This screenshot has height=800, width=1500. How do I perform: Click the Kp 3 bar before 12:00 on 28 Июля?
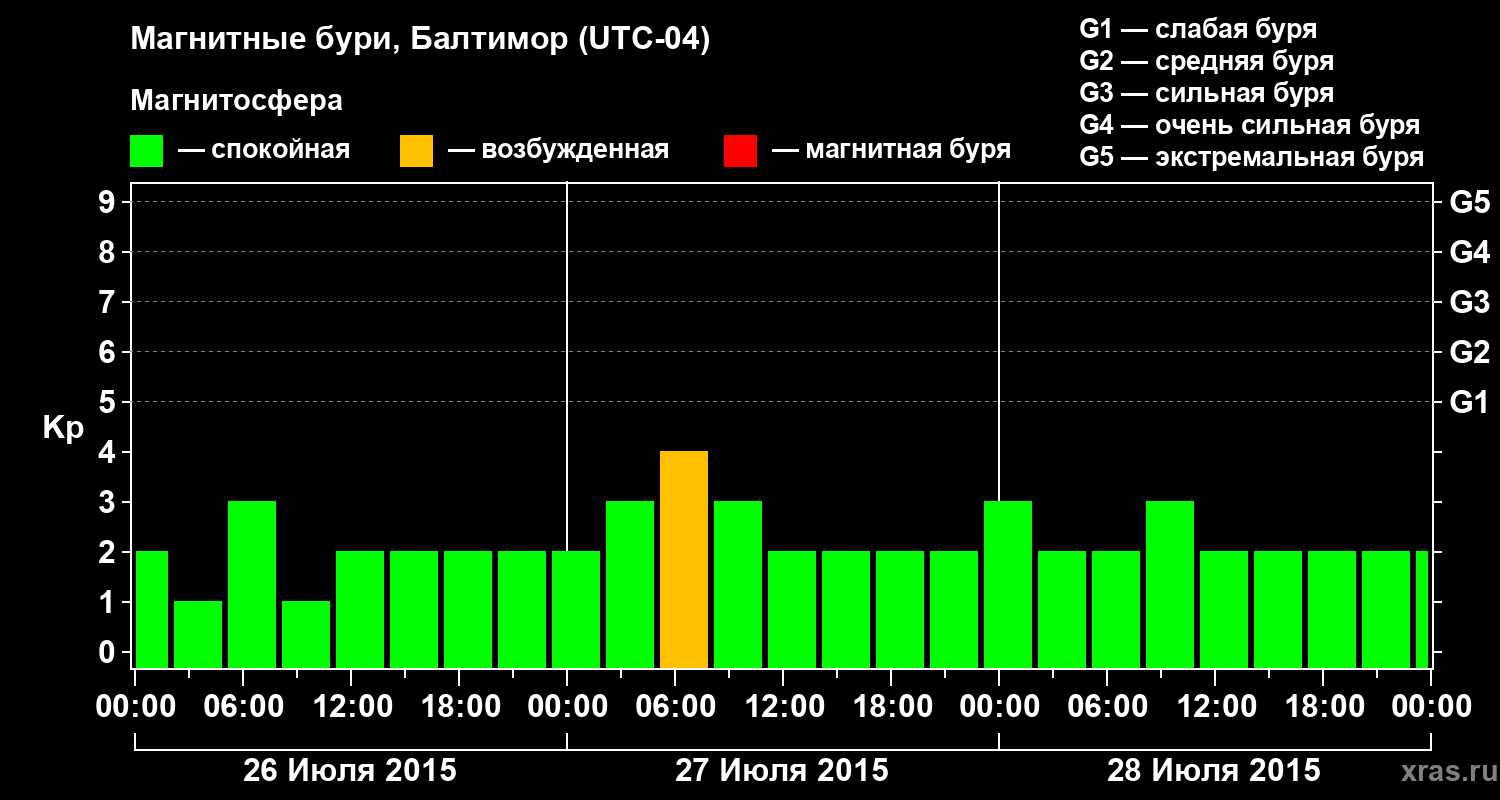click(x=1170, y=585)
